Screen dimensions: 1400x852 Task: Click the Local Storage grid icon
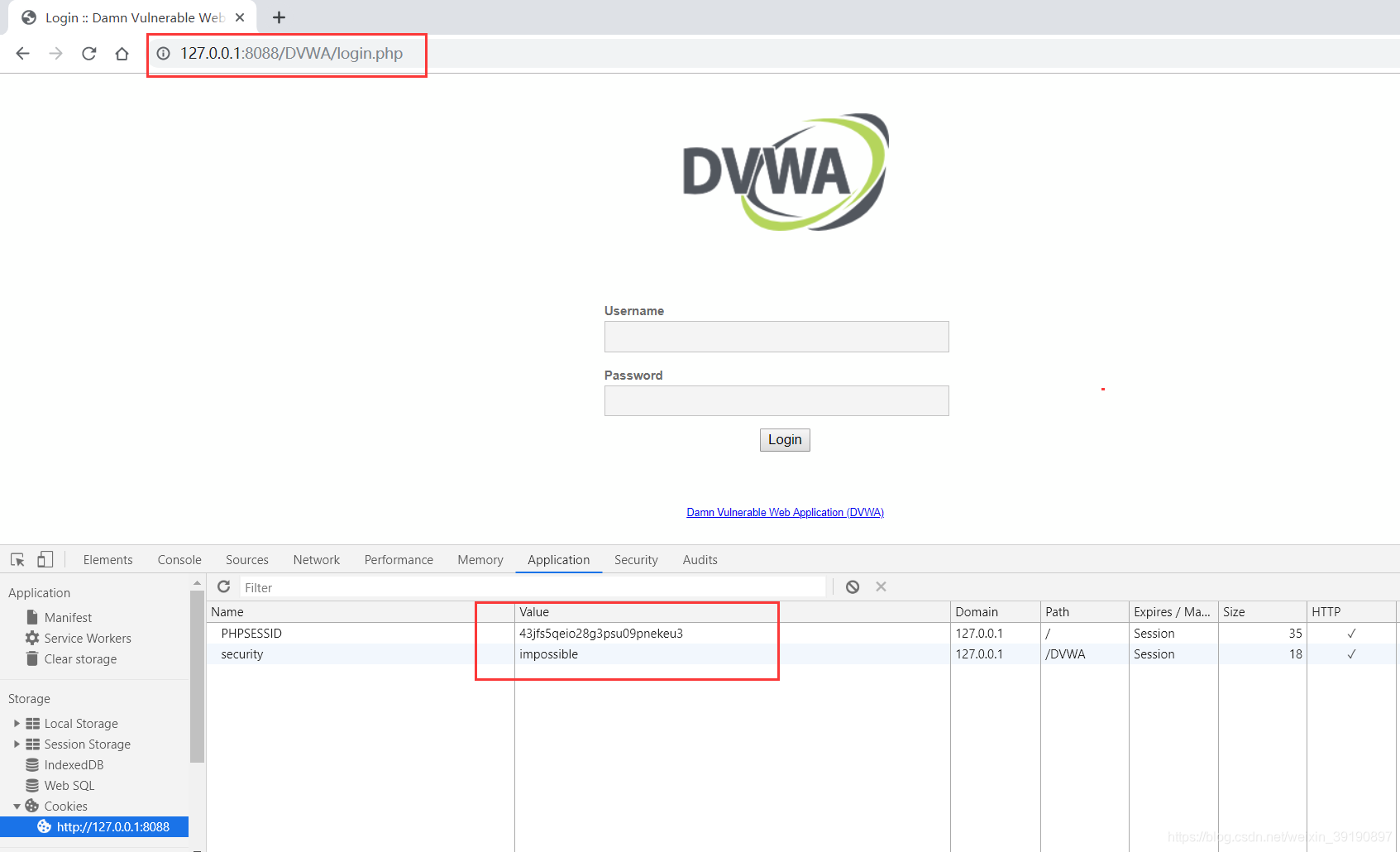[x=32, y=723]
